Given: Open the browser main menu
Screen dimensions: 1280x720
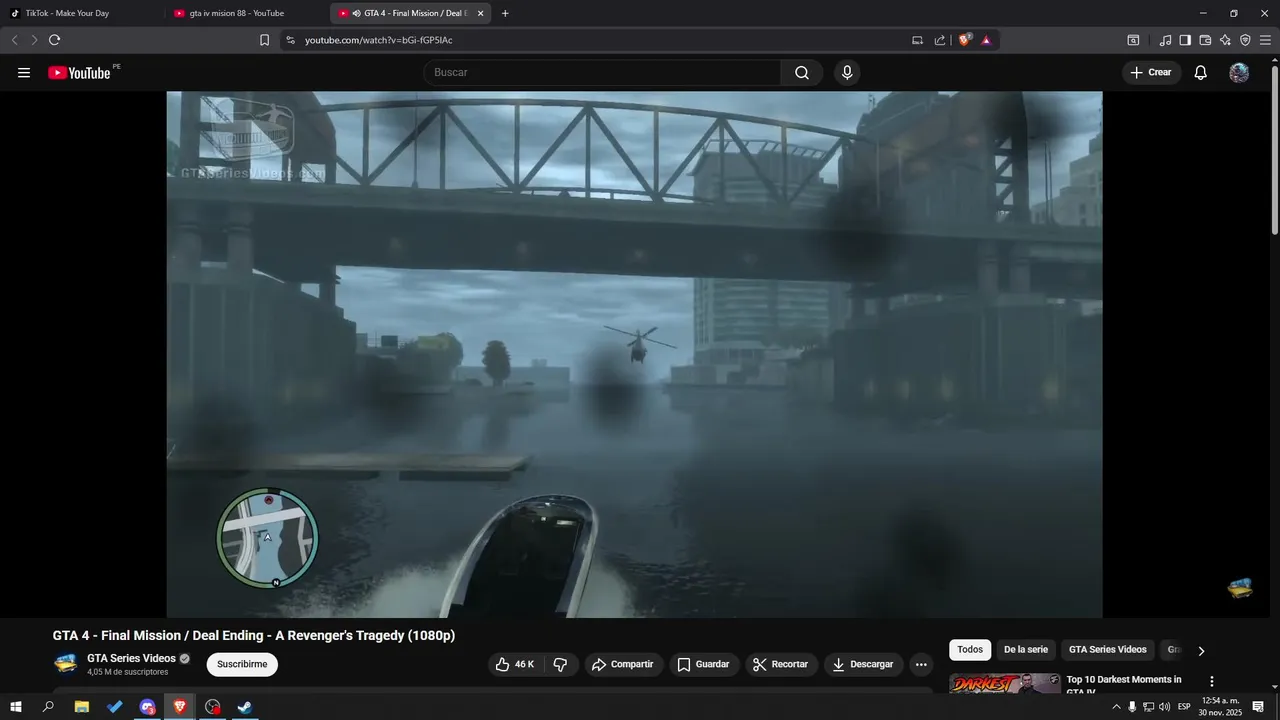Looking at the screenshot, I should tap(1265, 40).
